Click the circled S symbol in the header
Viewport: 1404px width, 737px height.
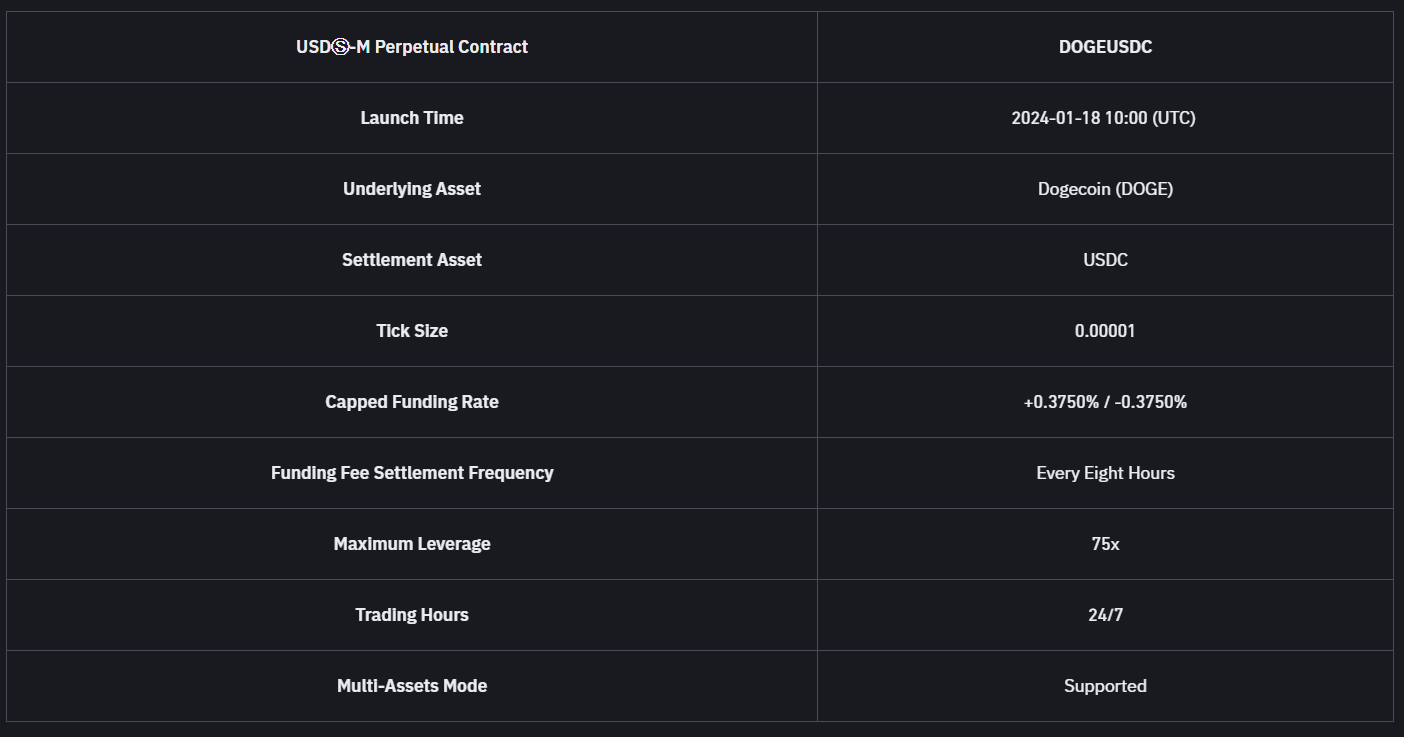click(x=340, y=47)
